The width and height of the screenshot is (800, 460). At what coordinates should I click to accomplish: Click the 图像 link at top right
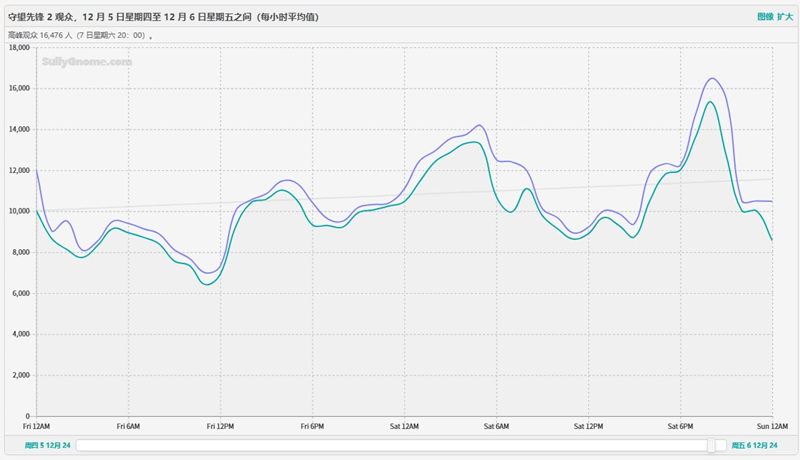coord(765,17)
